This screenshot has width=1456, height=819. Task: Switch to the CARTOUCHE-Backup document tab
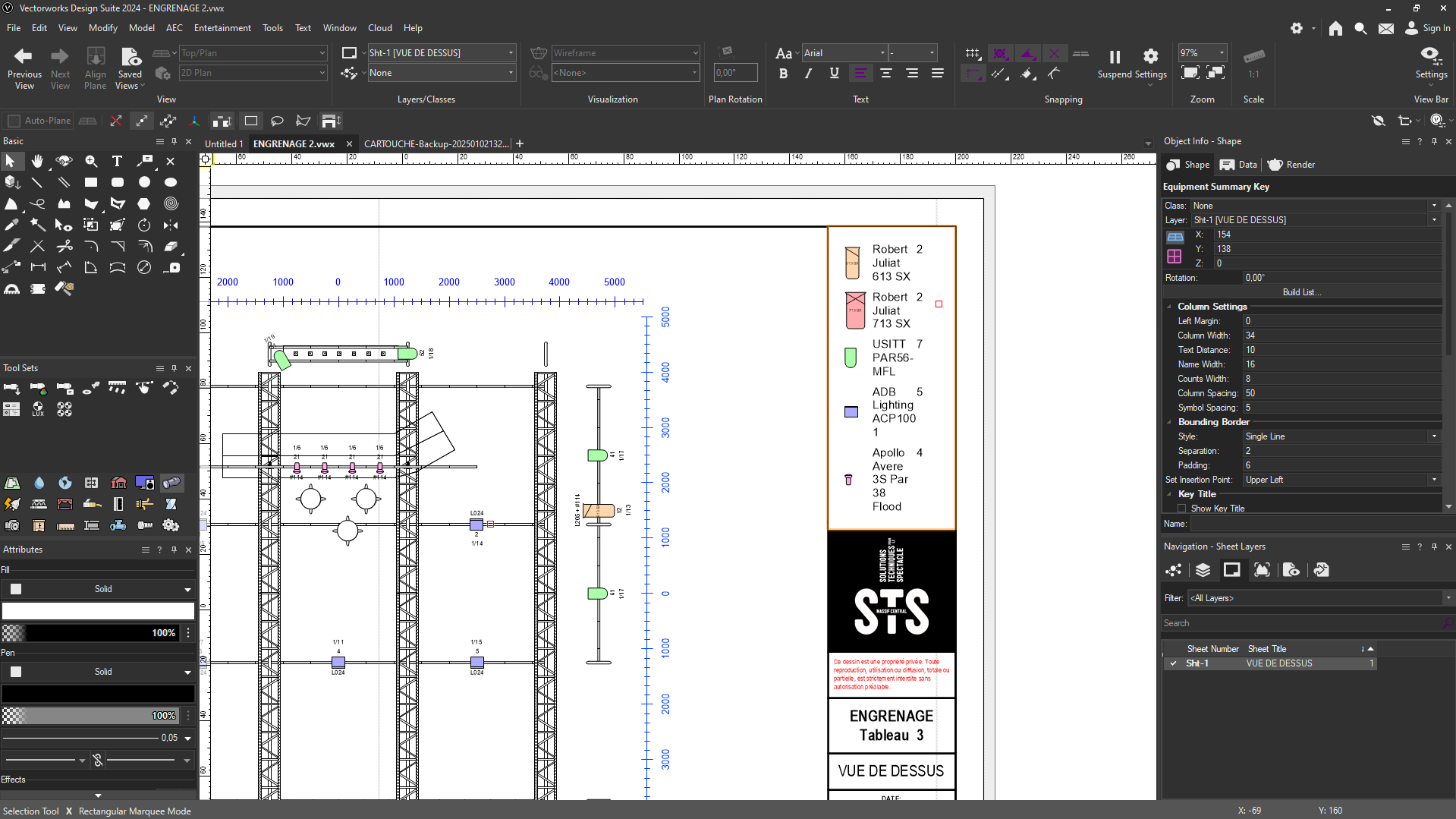click(x=436, y=144)
